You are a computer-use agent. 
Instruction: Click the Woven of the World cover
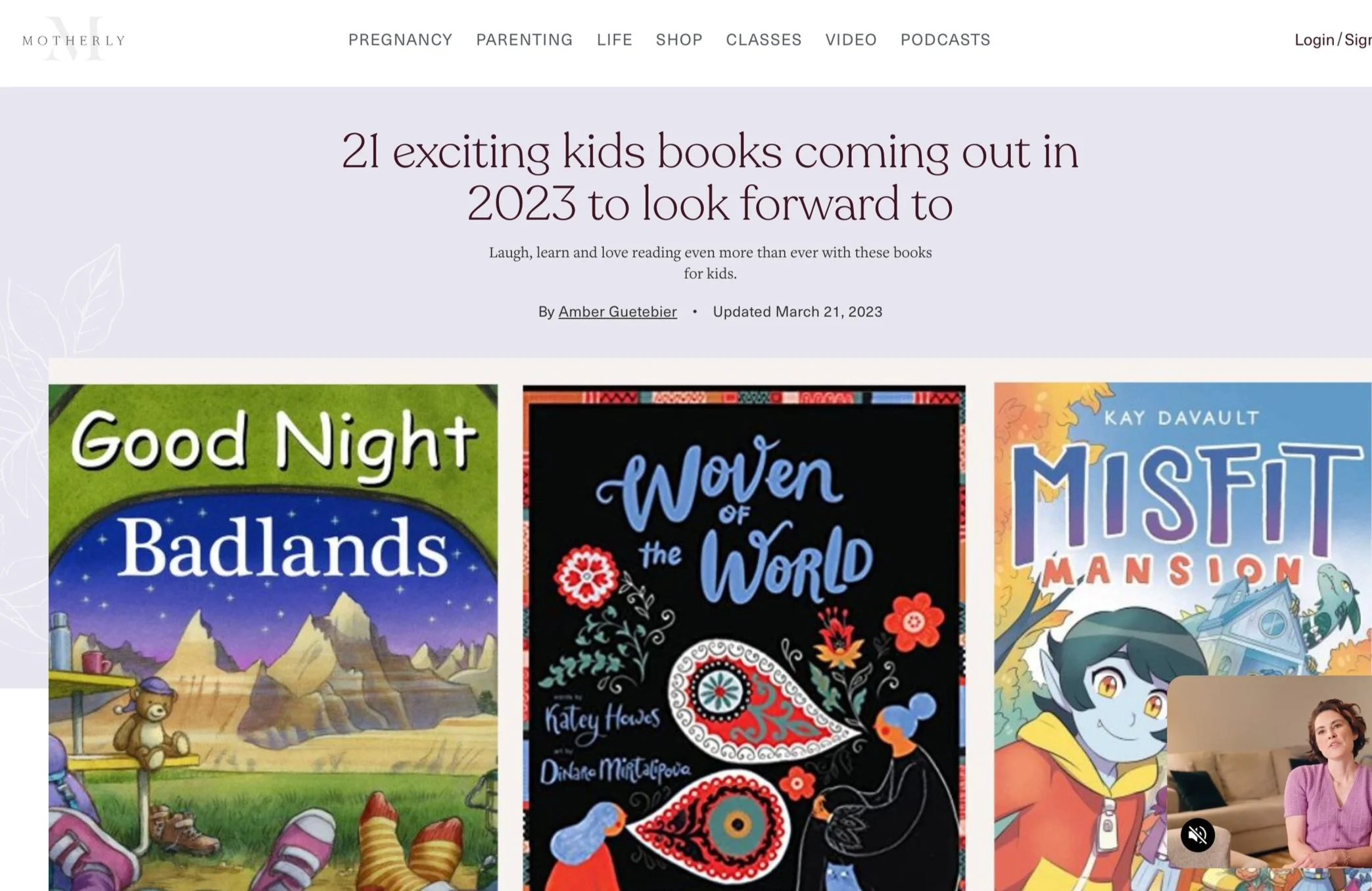(x=744, y=637)
